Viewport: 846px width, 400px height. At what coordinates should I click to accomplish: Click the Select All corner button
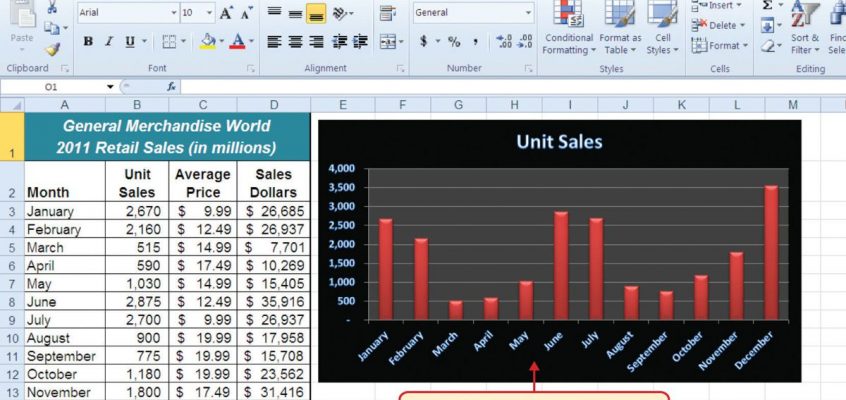[x=12, y=105]
